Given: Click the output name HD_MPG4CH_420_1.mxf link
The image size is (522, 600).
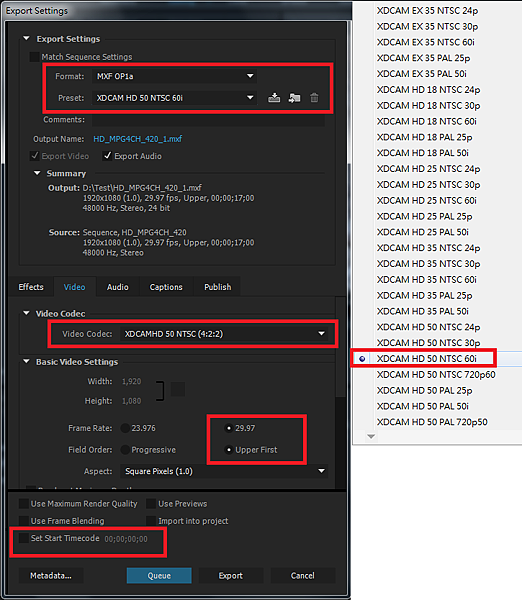Looking at the screenshot, I should pyautogui.click(x=138, y=139).
